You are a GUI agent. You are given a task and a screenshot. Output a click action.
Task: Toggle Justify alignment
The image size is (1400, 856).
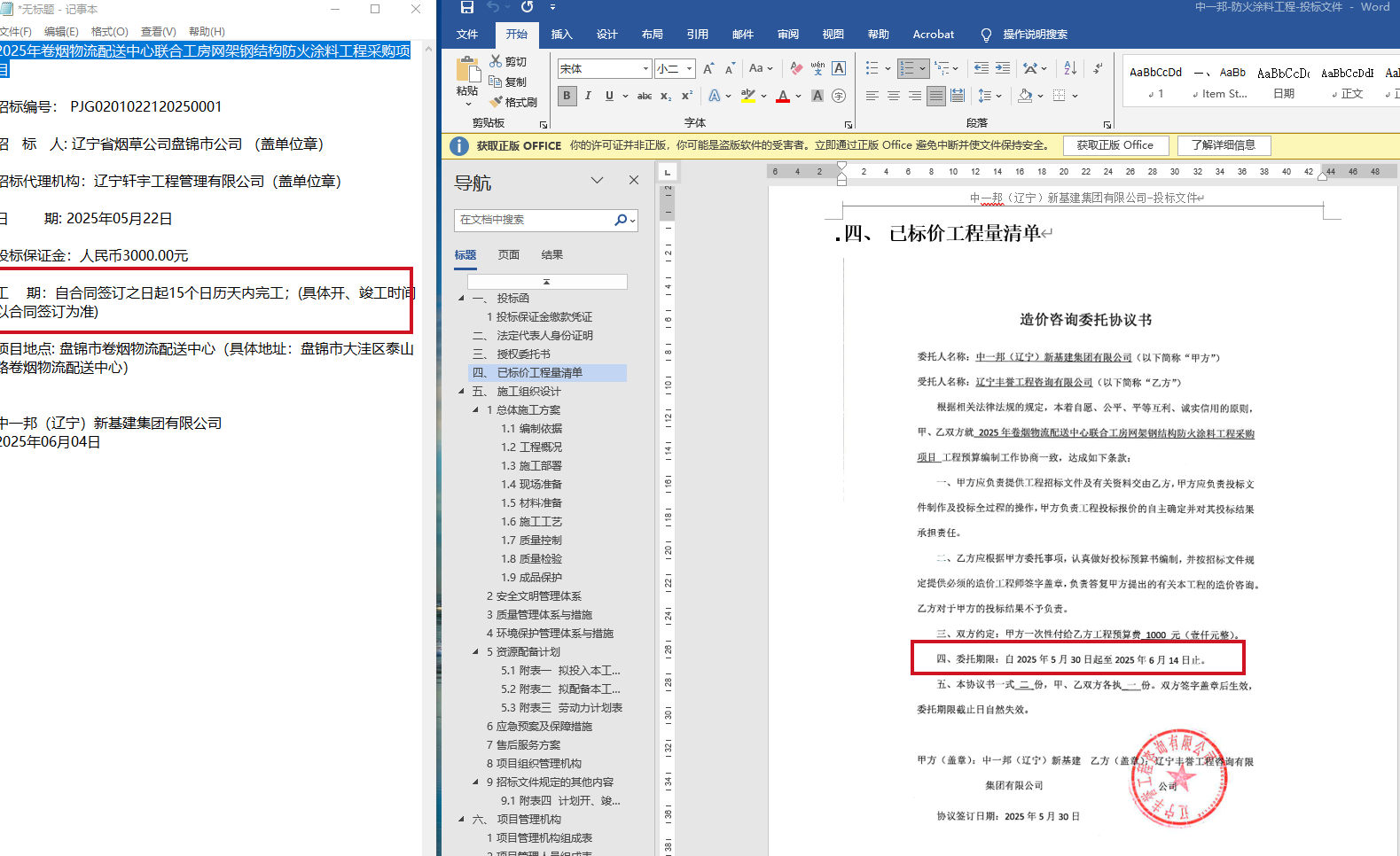[936, 96]
